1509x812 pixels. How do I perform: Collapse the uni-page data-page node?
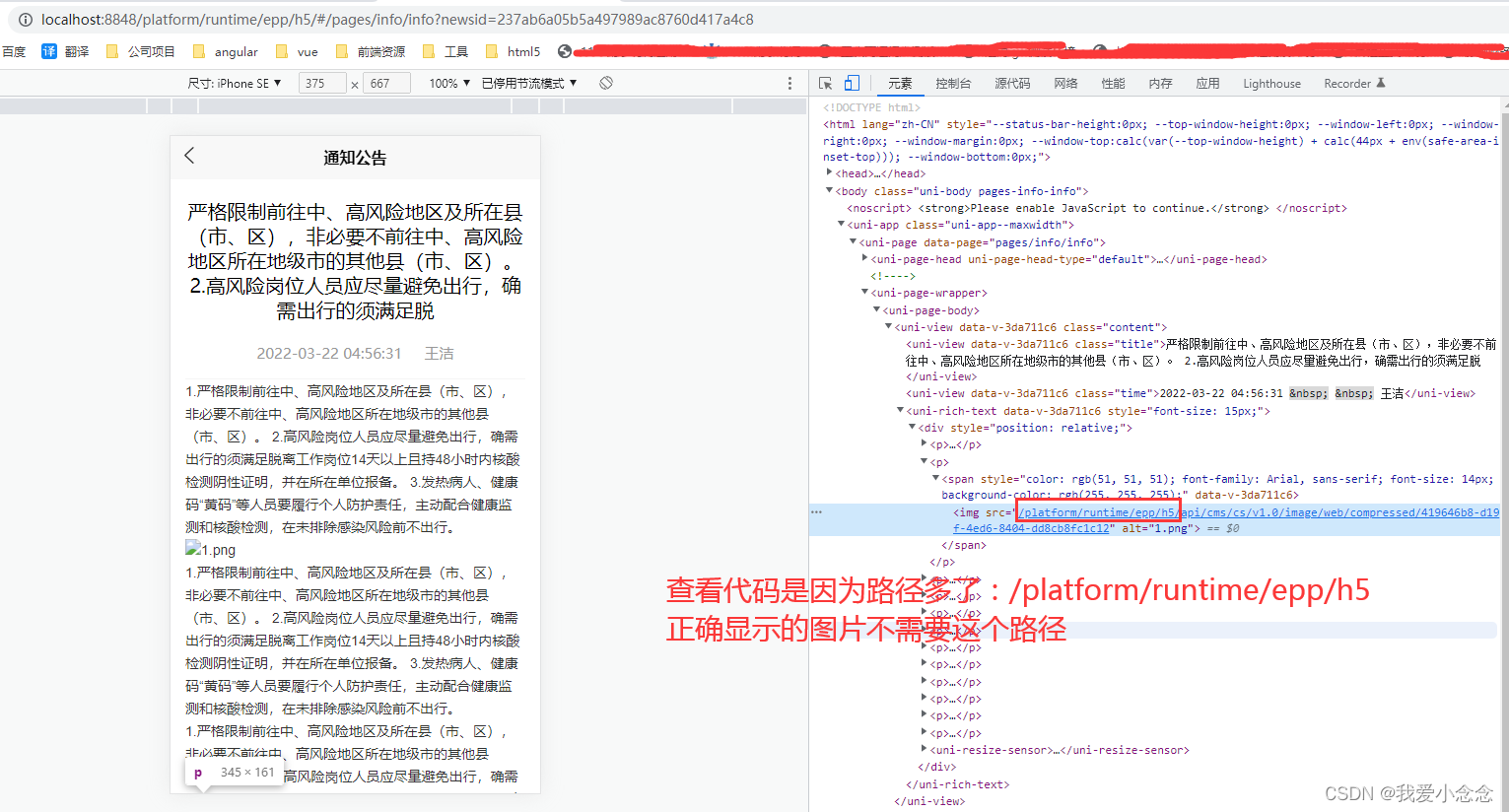pyautogui.click(x=853, y=242)
